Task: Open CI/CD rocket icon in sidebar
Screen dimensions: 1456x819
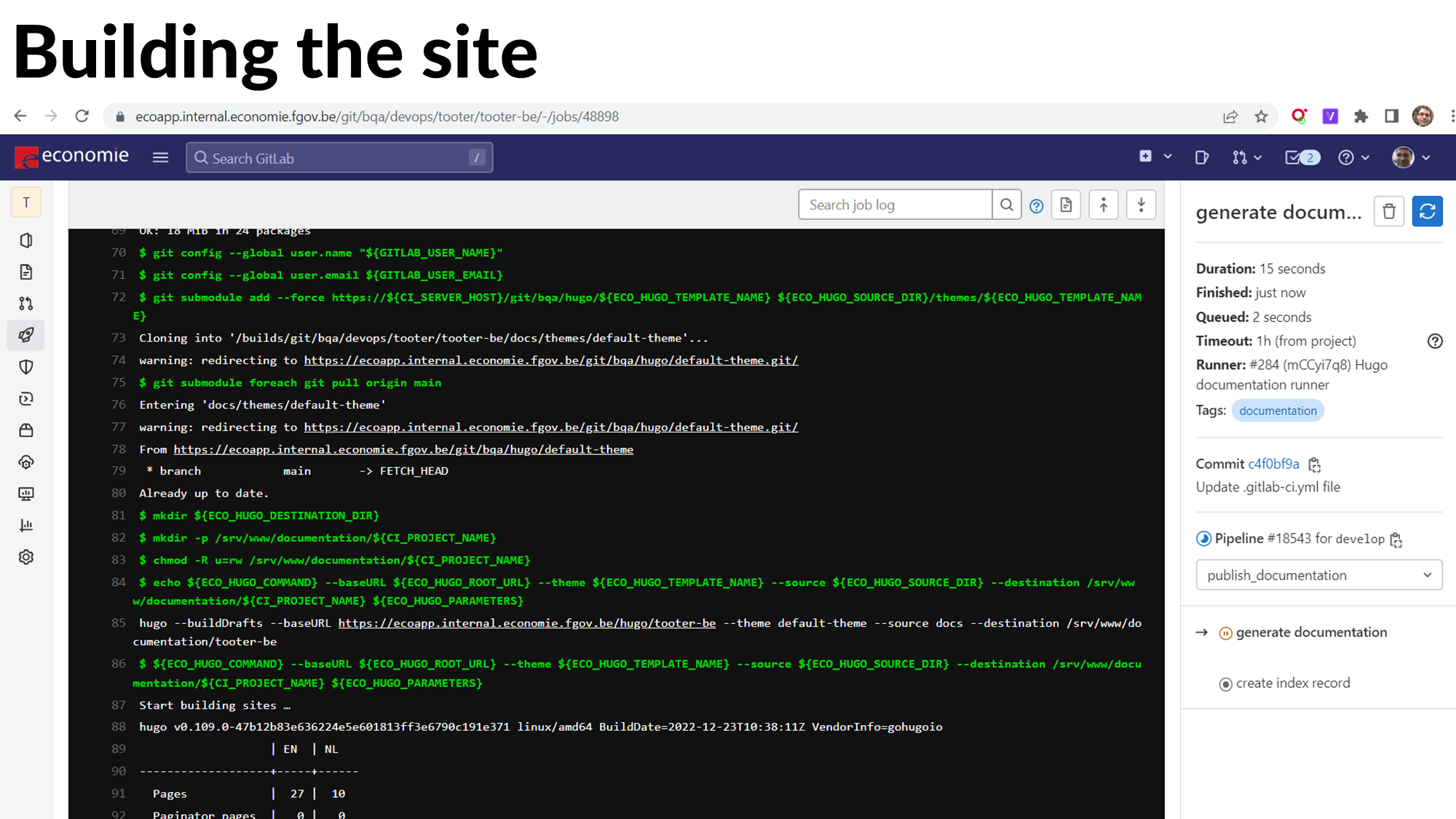Action: point(26,335)
